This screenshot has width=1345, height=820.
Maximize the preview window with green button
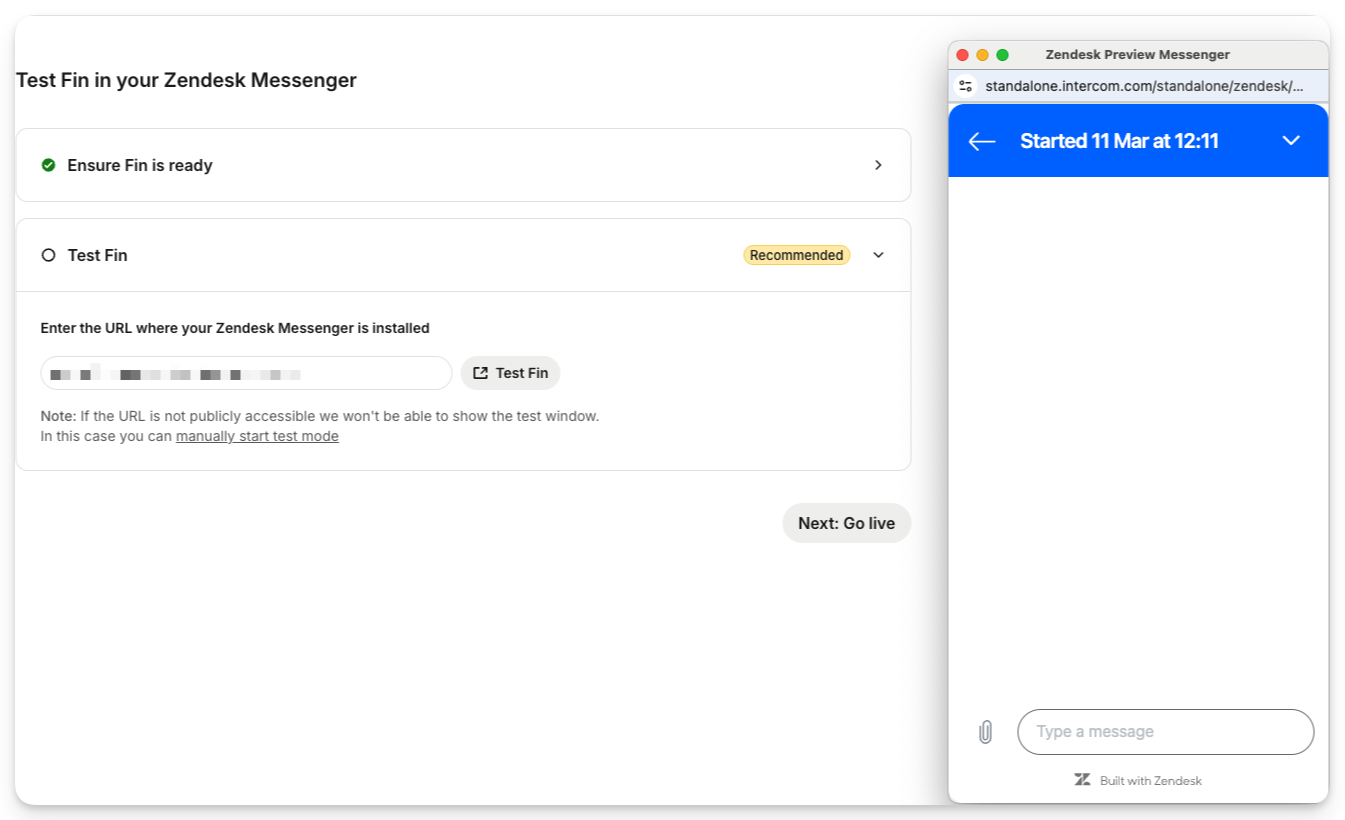click(1003, 55)
